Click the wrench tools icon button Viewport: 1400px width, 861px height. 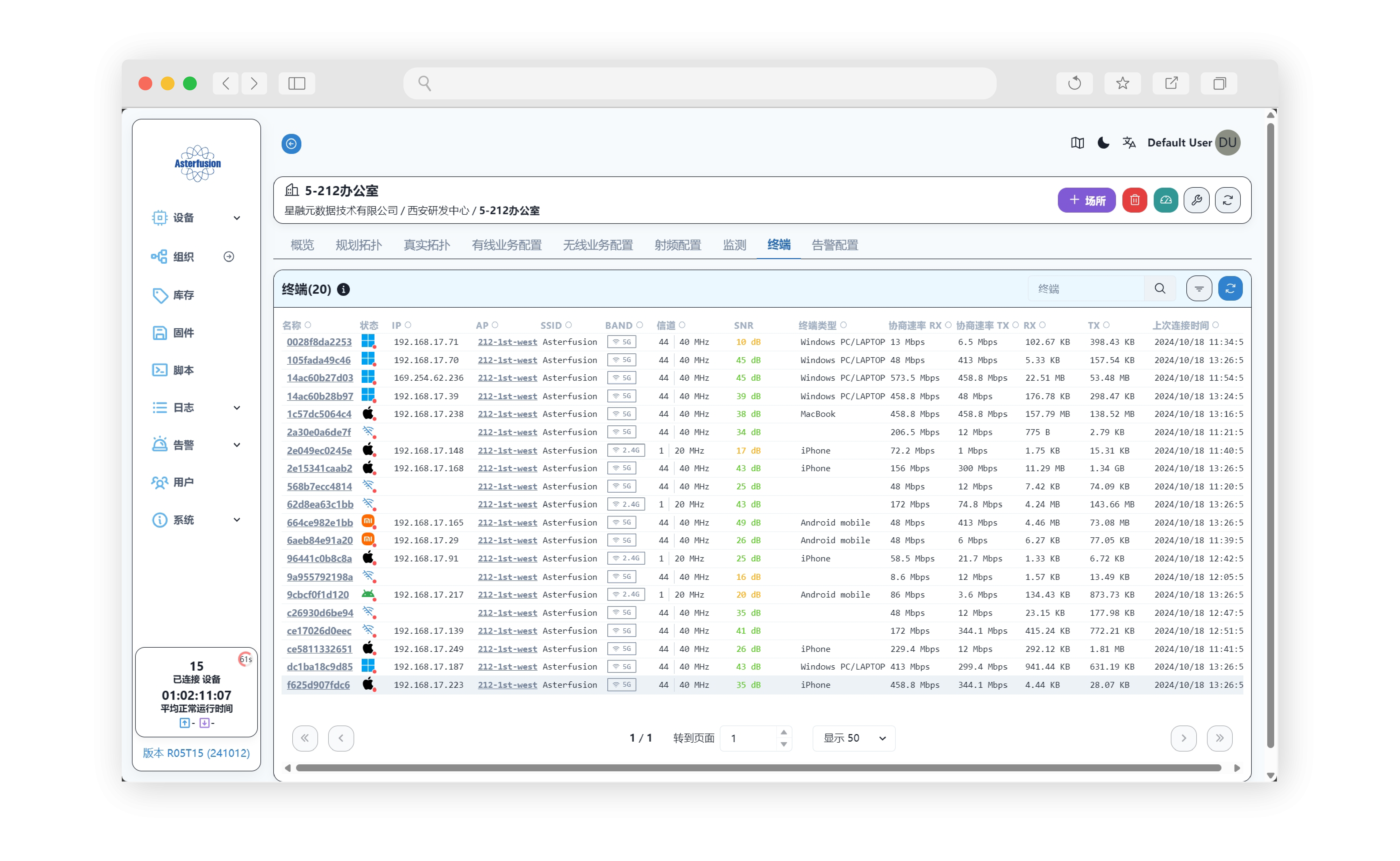click(x=1196, y=201)
